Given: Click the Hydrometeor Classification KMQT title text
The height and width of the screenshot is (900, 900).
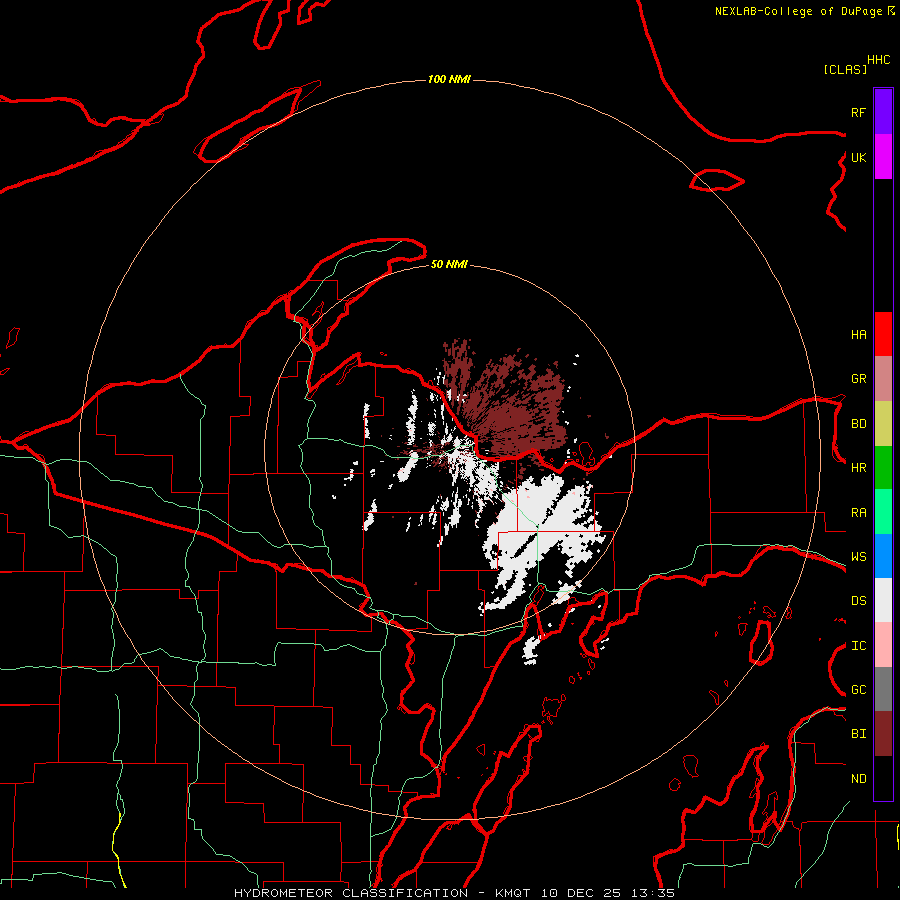Looking at the screenshot, I should [x=454, y=893].
